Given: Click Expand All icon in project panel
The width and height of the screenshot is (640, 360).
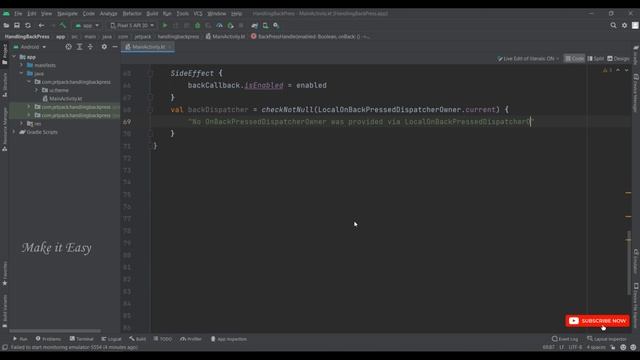Looking at the screenshot, I should point(80,47).
